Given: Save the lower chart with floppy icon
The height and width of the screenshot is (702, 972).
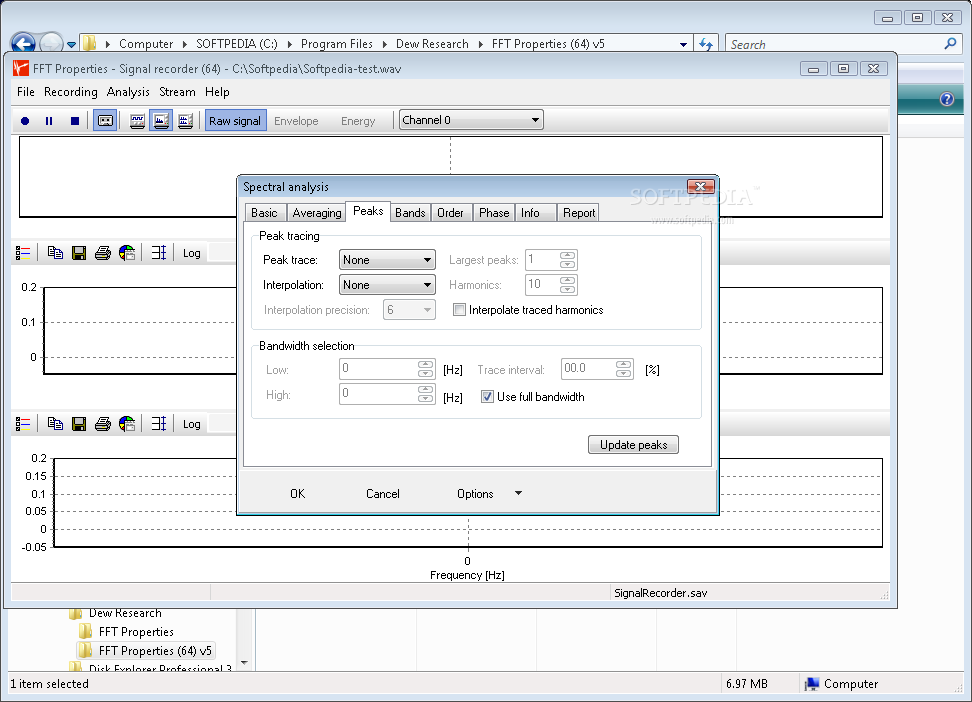Looking at the screenshot, I should (79, 424).
